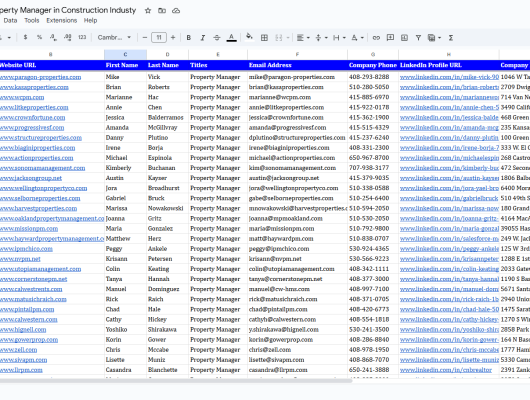Image resolution: width=530 pixels, height=400 pixels.
Task: Open the Data menu
Action: 10,20
